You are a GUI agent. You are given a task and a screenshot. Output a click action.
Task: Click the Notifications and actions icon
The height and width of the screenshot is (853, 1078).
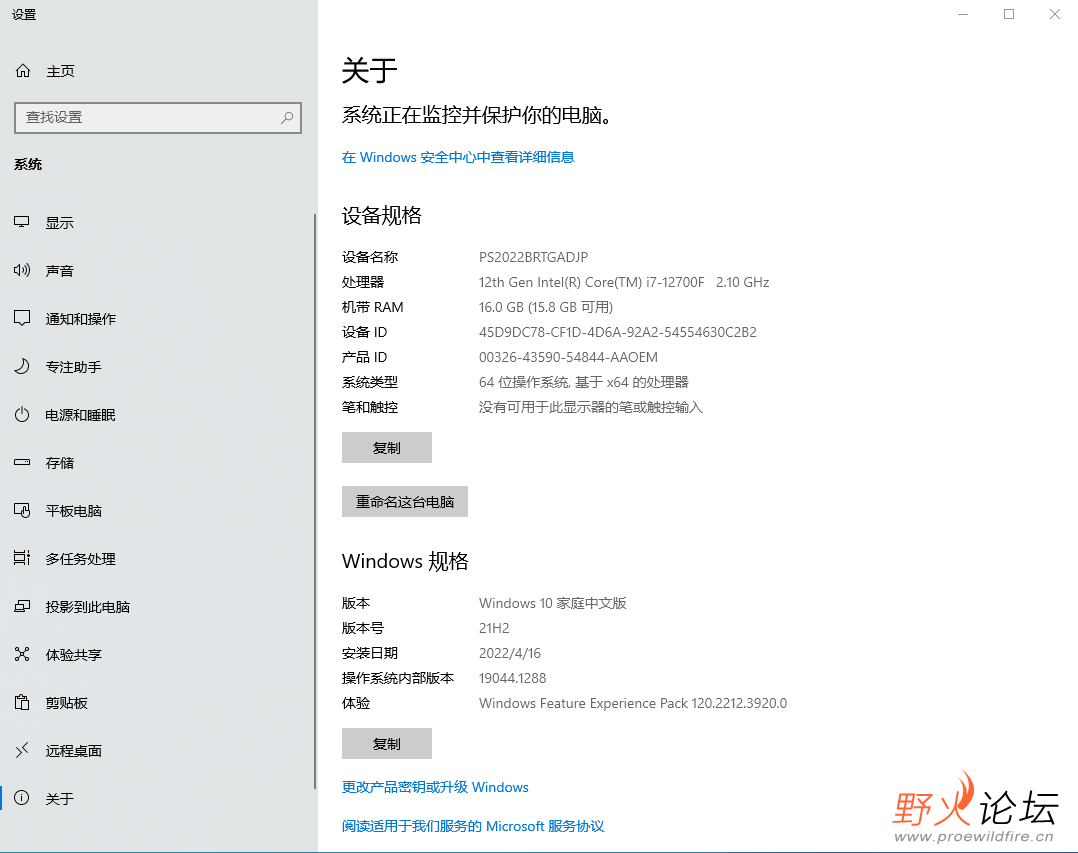pyautogui.click(x=22, y=318)
